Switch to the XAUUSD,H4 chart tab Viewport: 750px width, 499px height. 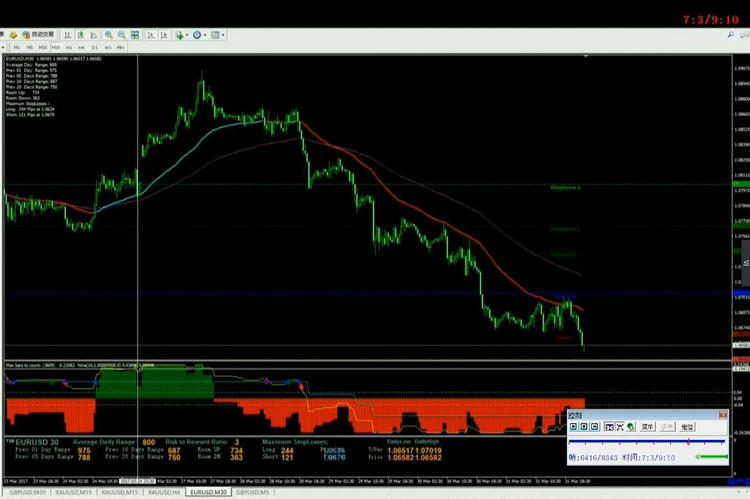[163, 492]
